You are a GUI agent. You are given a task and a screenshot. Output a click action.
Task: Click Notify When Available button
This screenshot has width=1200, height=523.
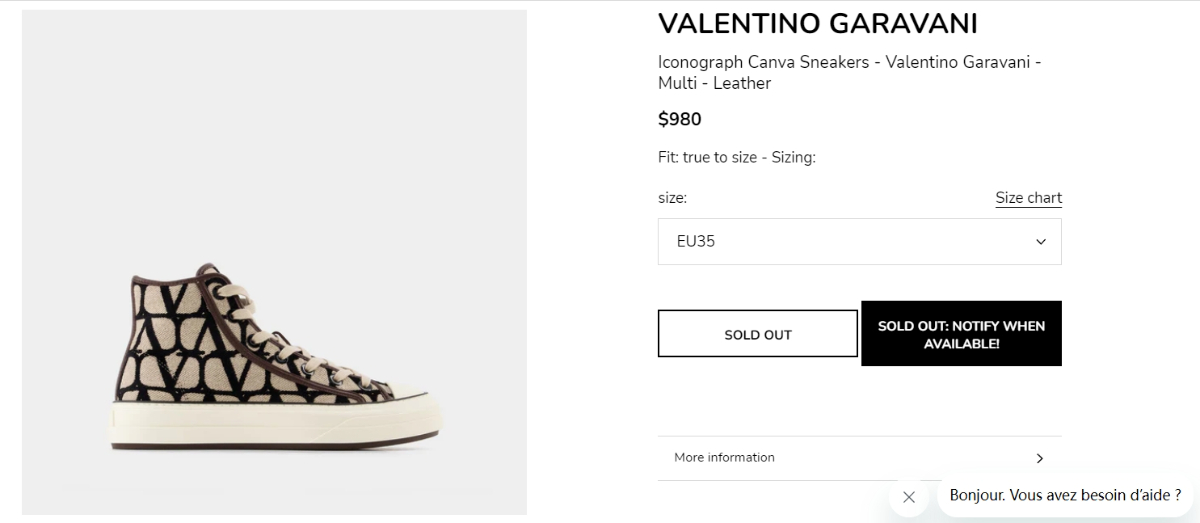point(961,334)
